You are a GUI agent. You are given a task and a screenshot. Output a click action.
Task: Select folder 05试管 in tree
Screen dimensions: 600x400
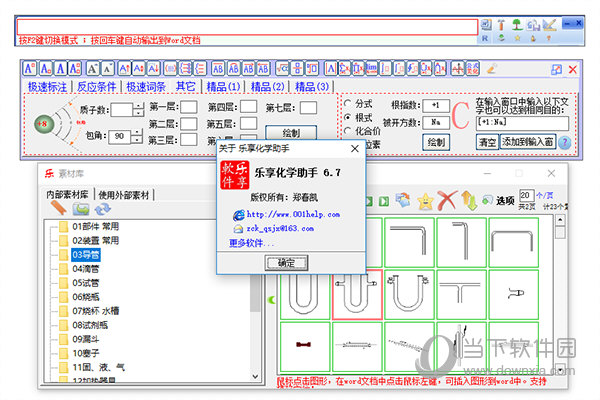click(86, 283)
